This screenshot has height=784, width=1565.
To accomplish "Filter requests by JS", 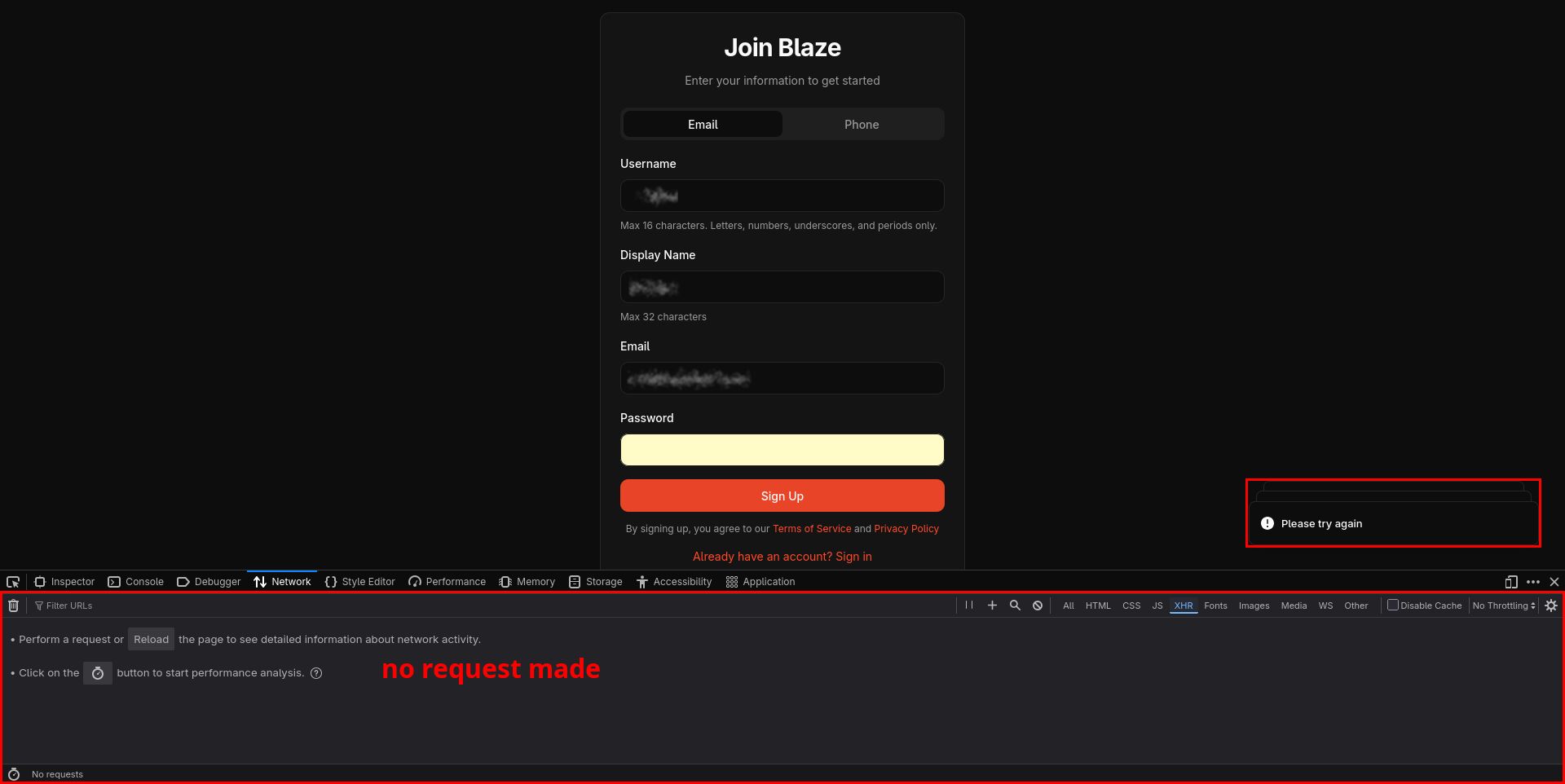I will [x=1157, y=606].
